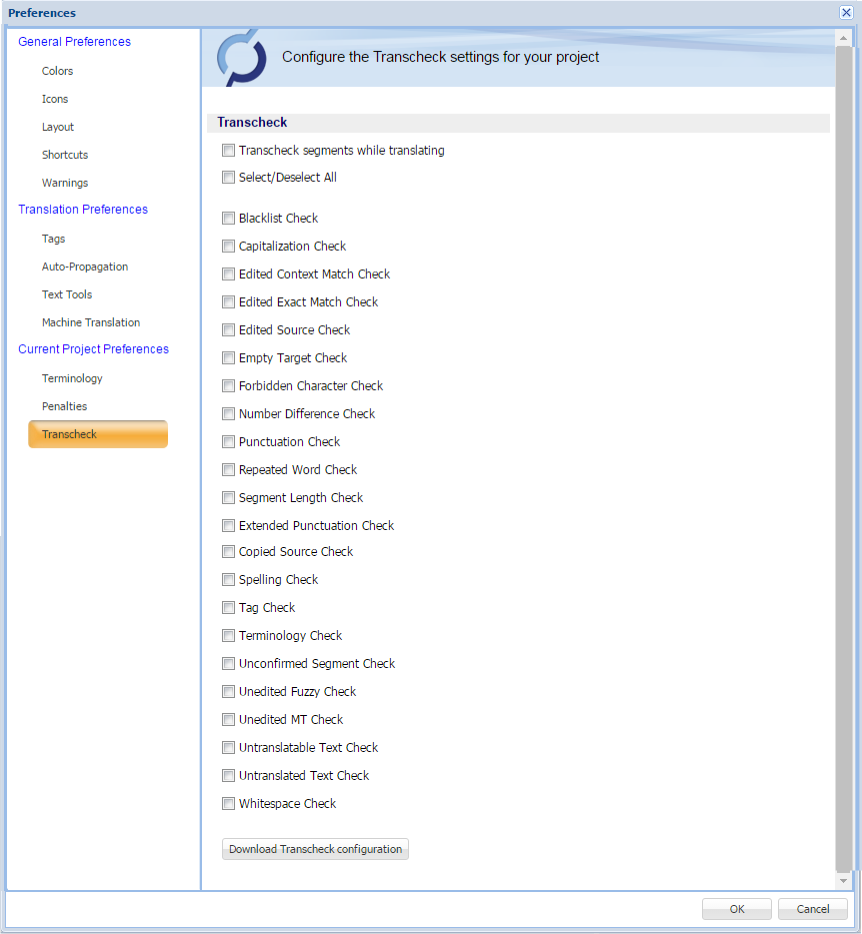The height and width of the screenshot is (934, 862).
Task: Click Download Transcheck configuration button
Action: click(315, 849)
